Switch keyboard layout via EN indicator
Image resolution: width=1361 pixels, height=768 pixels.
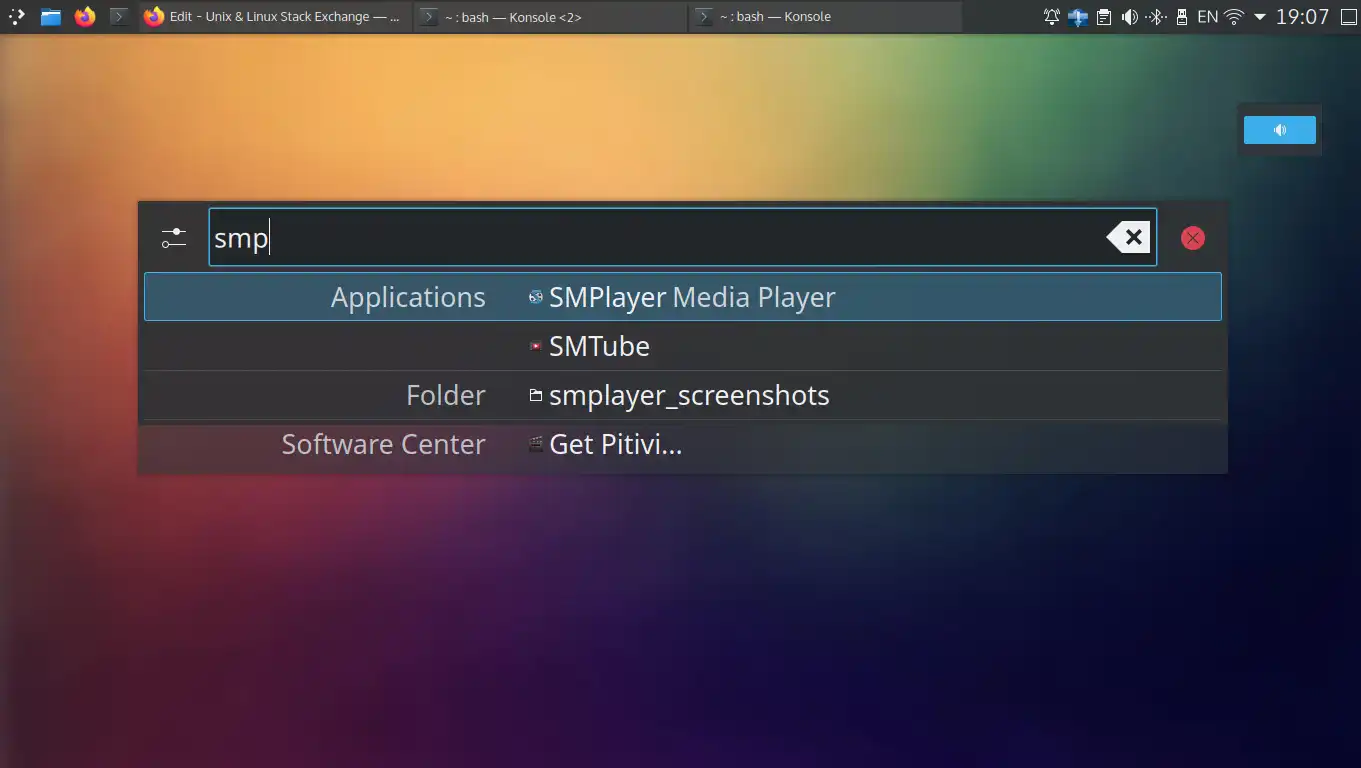coord(1208,17)
